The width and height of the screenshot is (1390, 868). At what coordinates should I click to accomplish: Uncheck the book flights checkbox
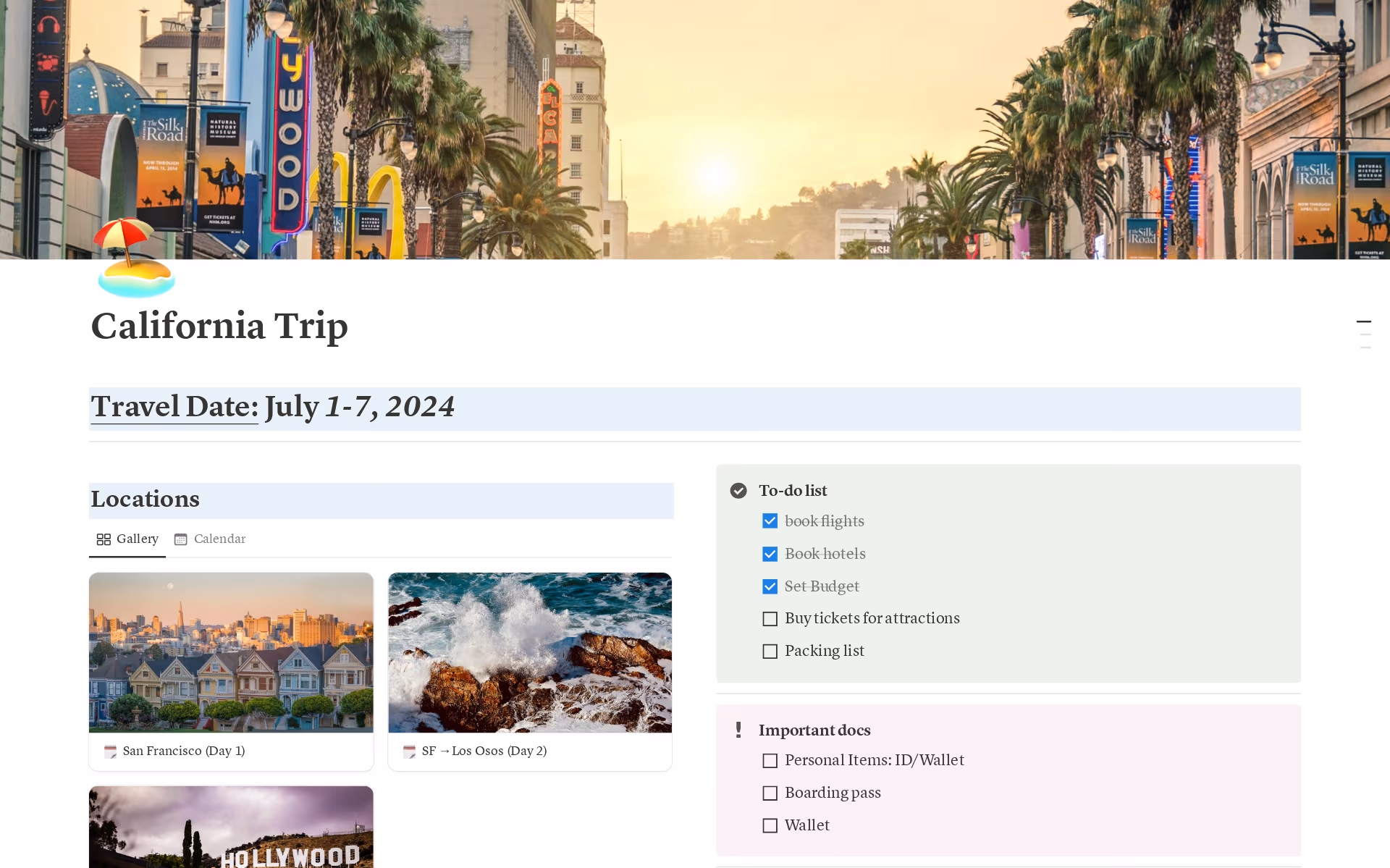770,521
